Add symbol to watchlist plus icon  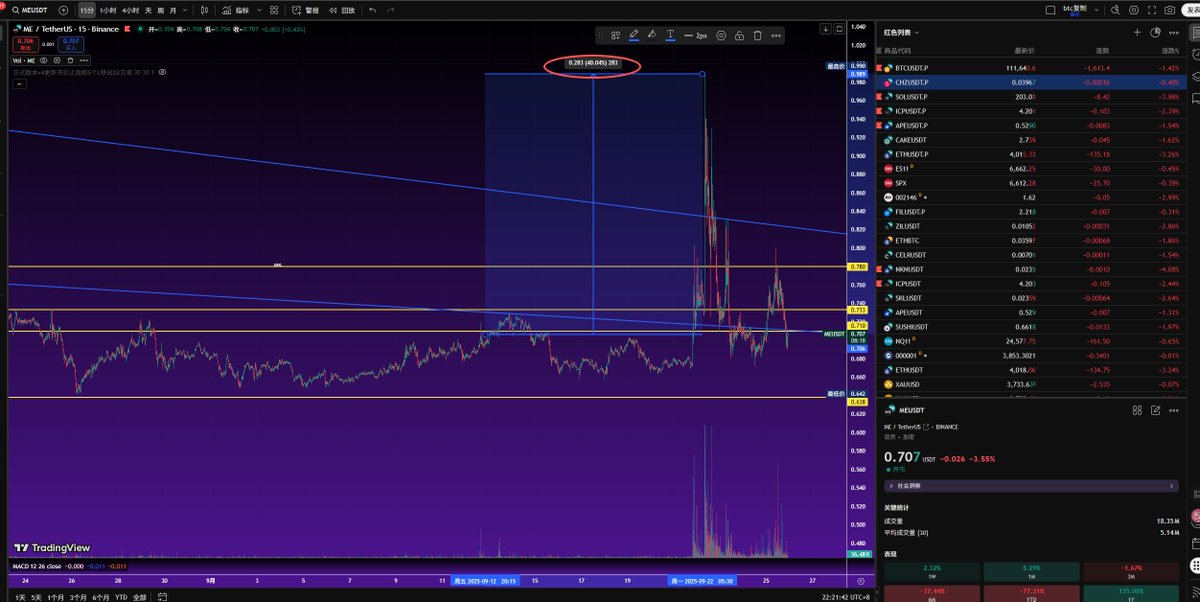point(1137,33)
